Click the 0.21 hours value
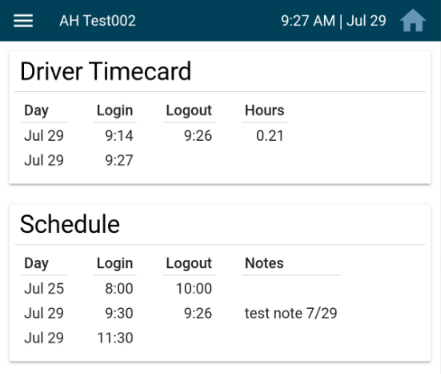 click(270, 136)
